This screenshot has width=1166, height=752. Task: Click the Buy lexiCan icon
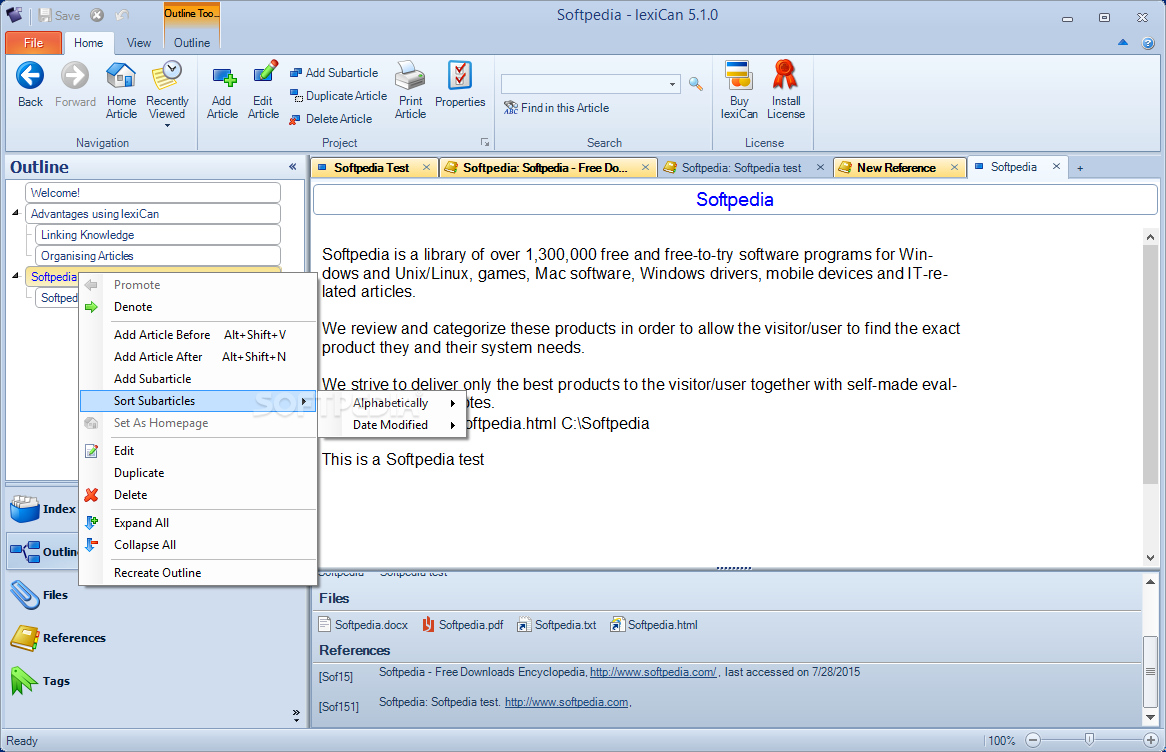pyautogui.click(x=738, y=75)
